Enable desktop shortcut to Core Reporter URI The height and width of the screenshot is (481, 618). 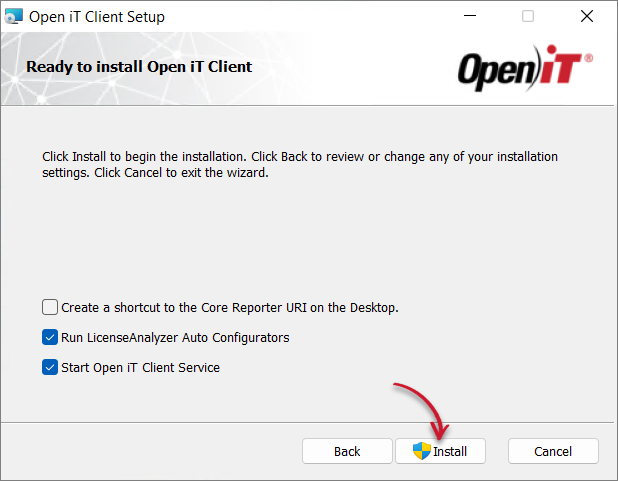[50, 307]
